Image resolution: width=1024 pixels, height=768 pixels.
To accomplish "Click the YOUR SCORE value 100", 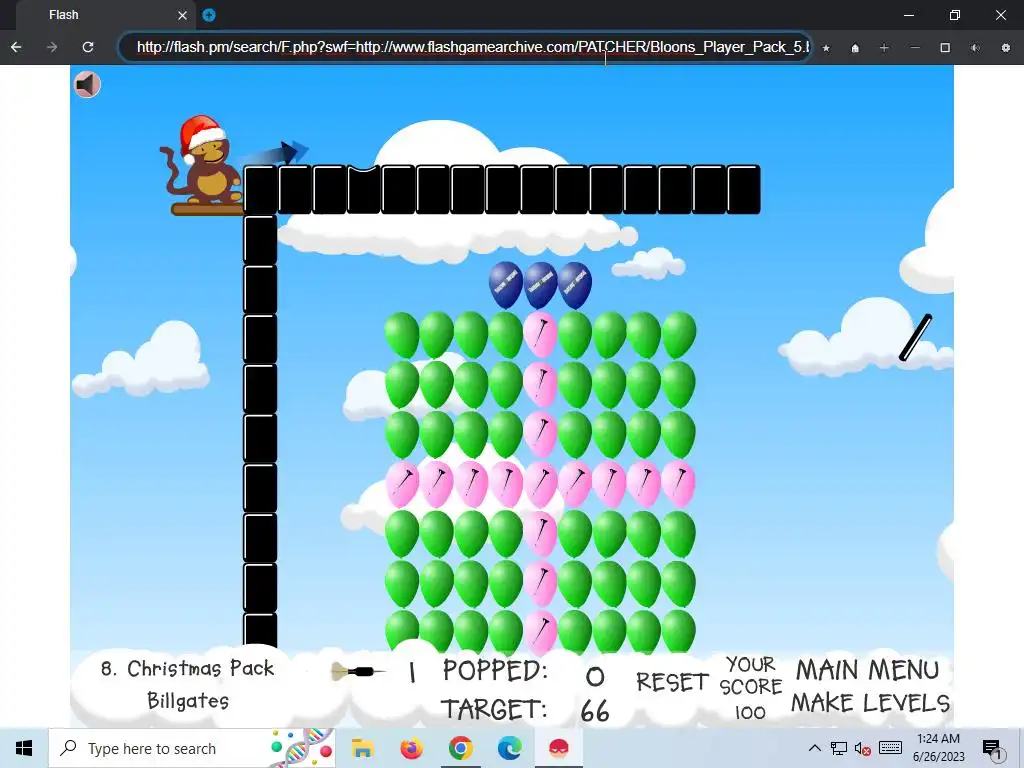I will pyautogui.click(x=750, y=712).
